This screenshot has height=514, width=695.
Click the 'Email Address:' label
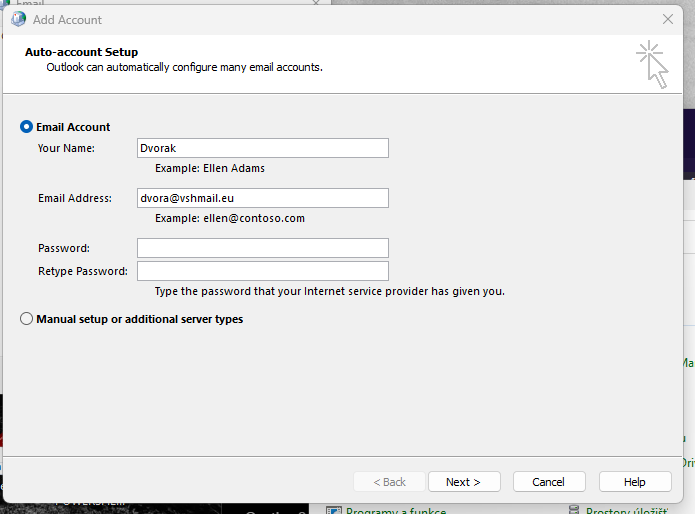click(x=75, y=198)
